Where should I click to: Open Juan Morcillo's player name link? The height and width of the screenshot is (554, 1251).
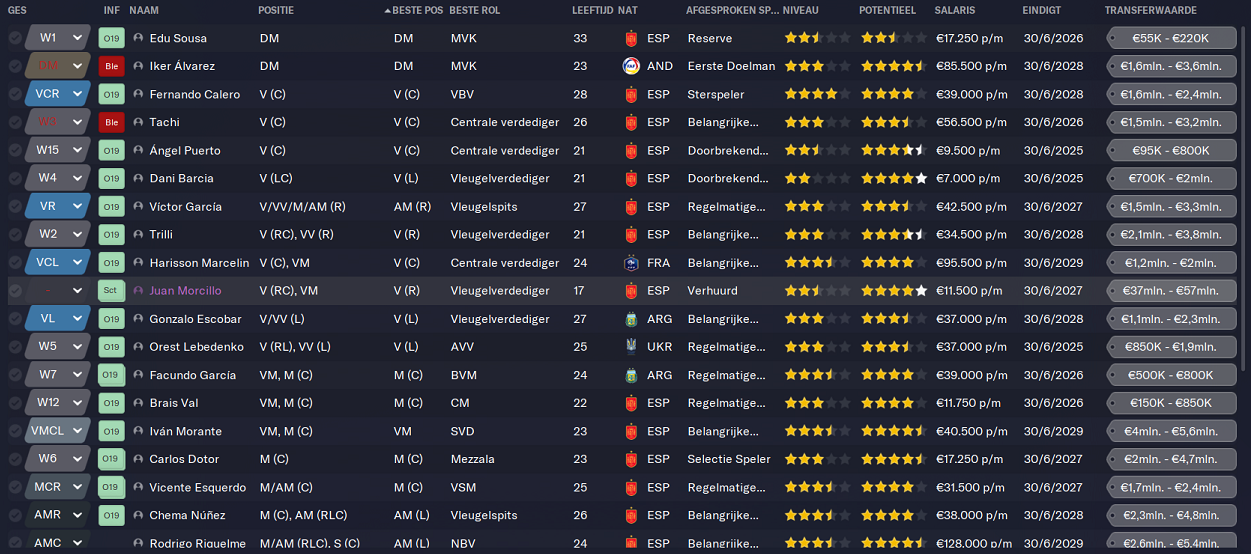(x=185, y=291)
